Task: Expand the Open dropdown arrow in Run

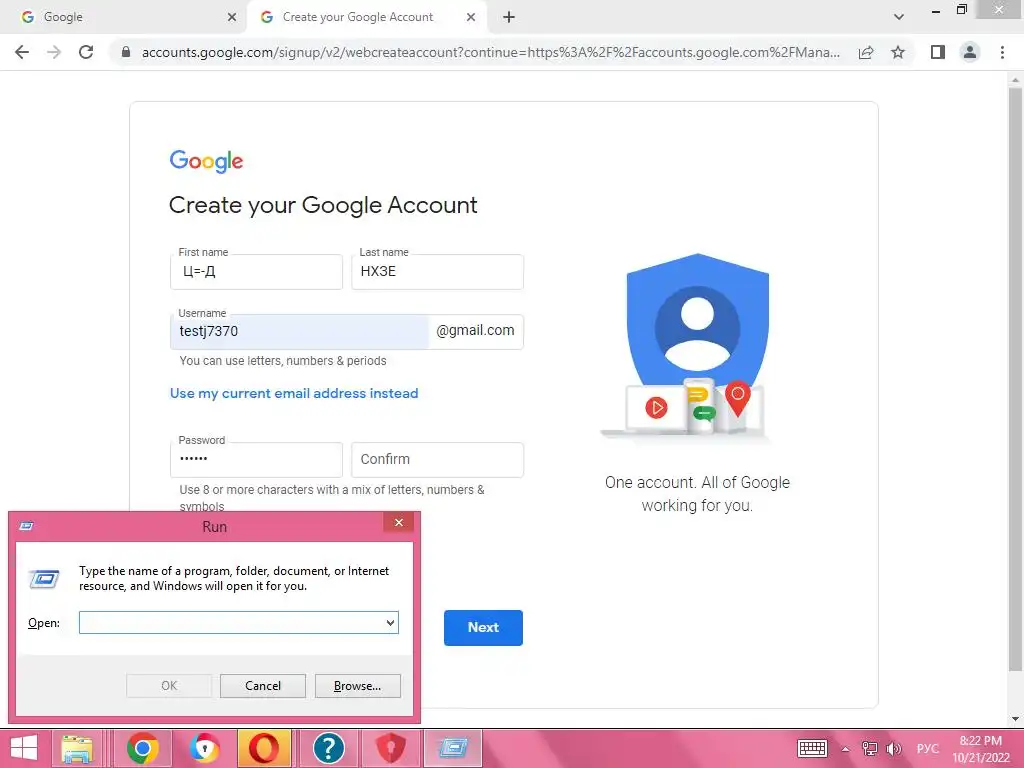Action: pyautogui.click(x=391, y=622)
